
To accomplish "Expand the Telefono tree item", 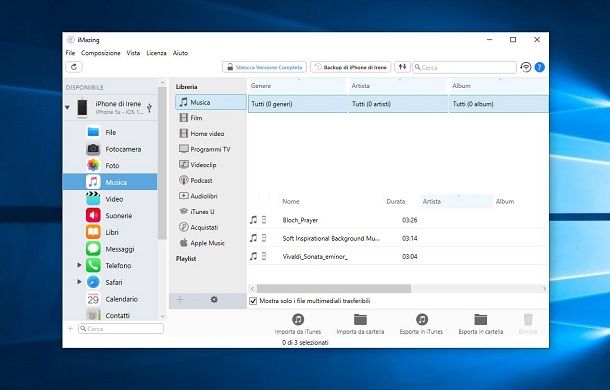I will [x=79, y=265].
